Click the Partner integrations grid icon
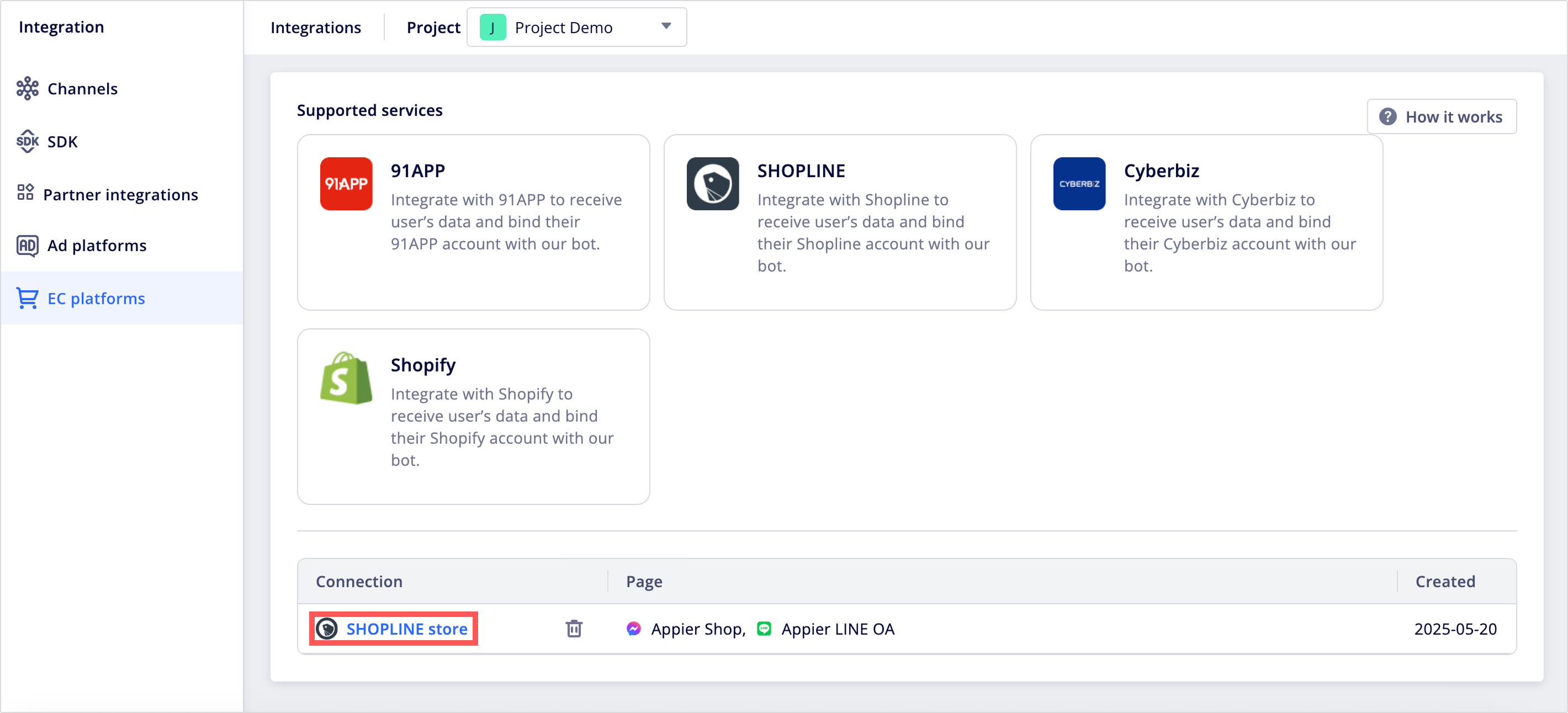Screen dimensions: 1568x713 [x=25, y=192]
